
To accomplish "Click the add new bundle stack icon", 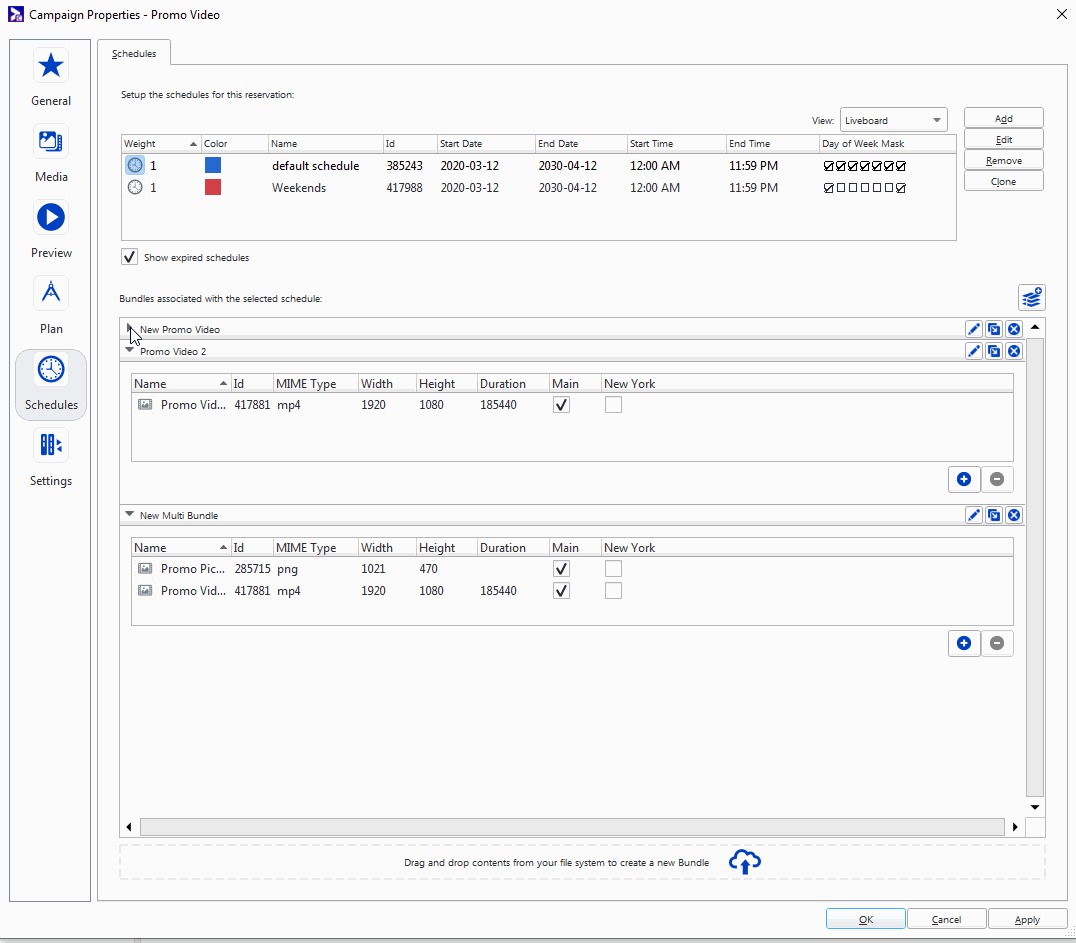I will [1031, 297].
